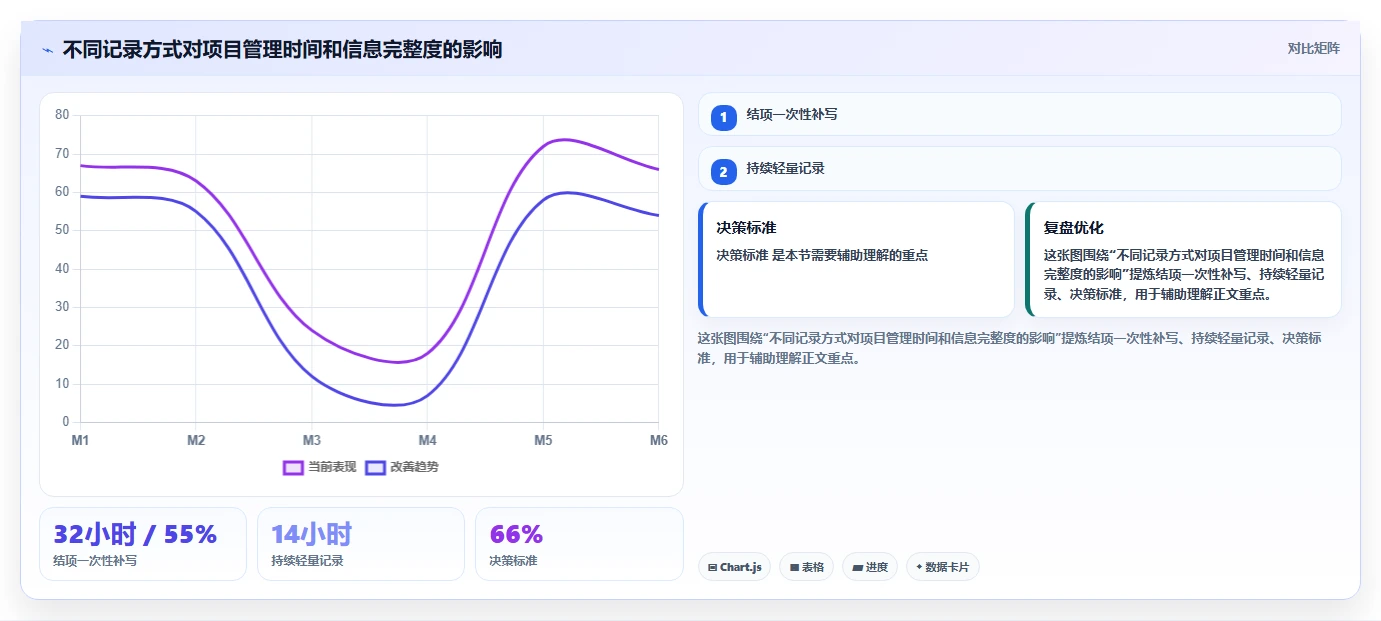
Task: Click the M6 axis label
Action: pyautogui.click(x=659, y=440)
